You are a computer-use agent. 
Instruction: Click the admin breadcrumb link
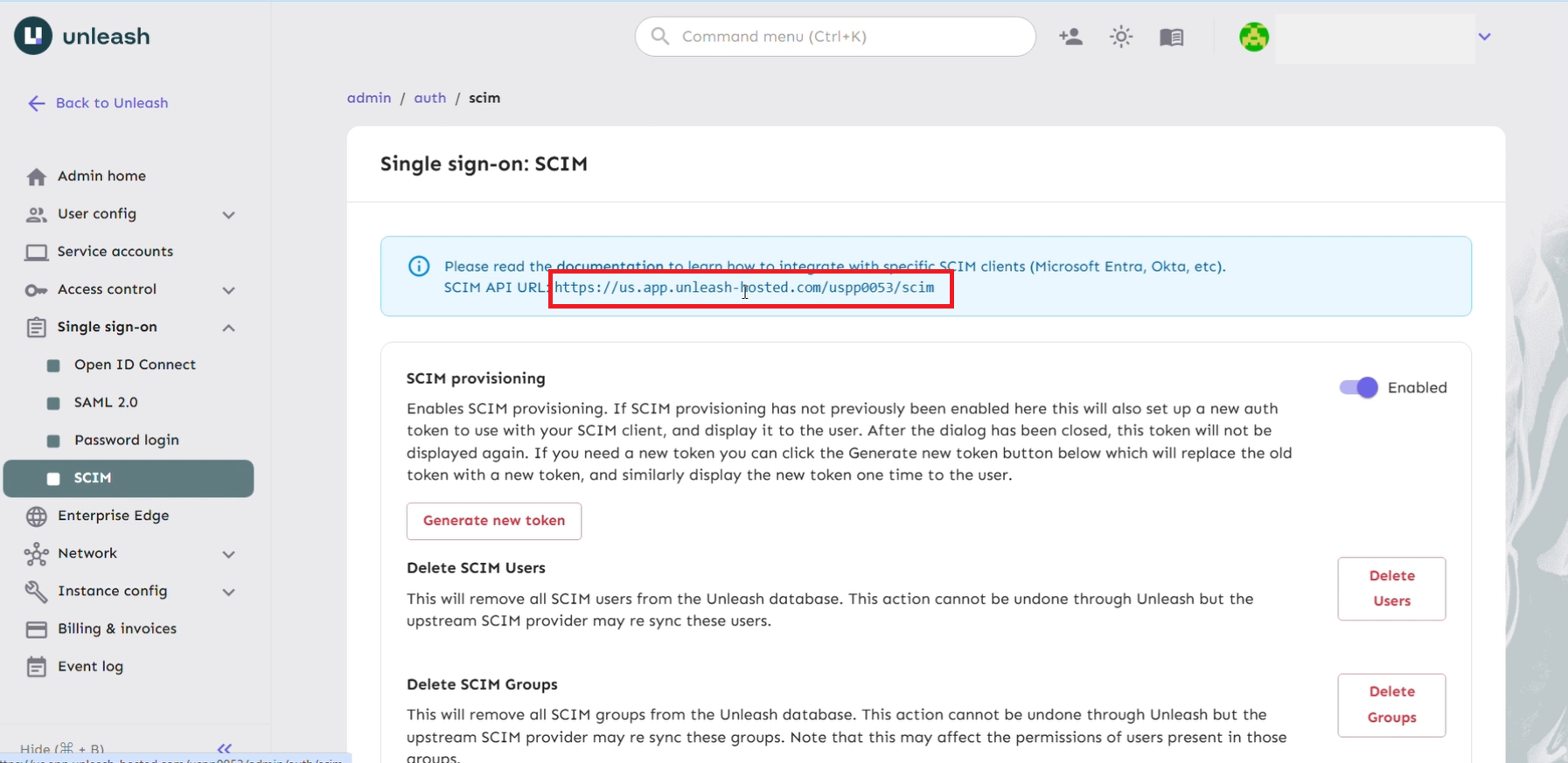(369, 98)
